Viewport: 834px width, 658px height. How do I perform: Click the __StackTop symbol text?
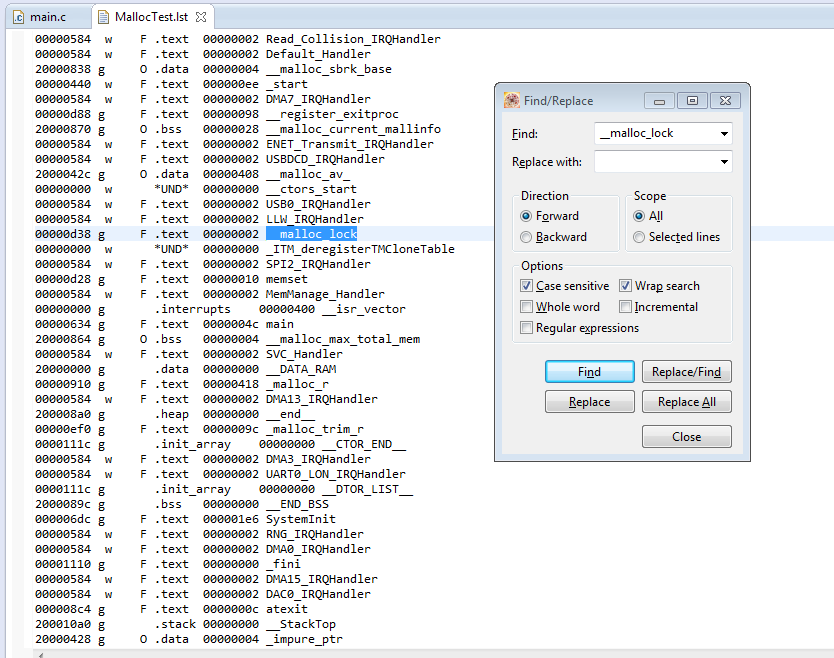pos(301,624)
